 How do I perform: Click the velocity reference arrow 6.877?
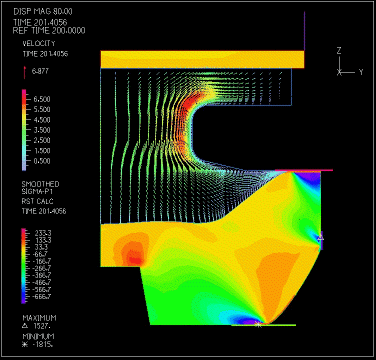(24, 72)
